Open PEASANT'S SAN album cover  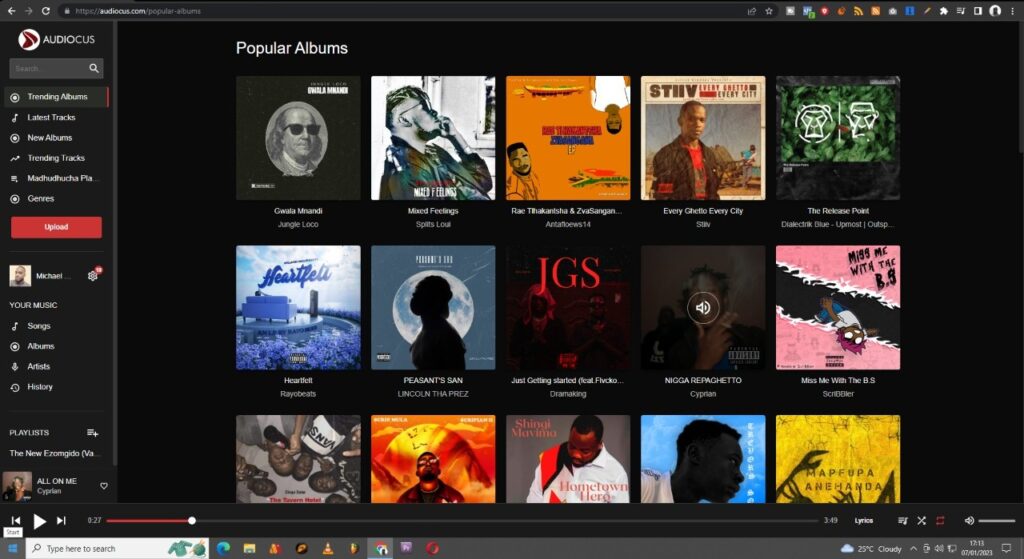pyautogui.click(x=433, y=308)
